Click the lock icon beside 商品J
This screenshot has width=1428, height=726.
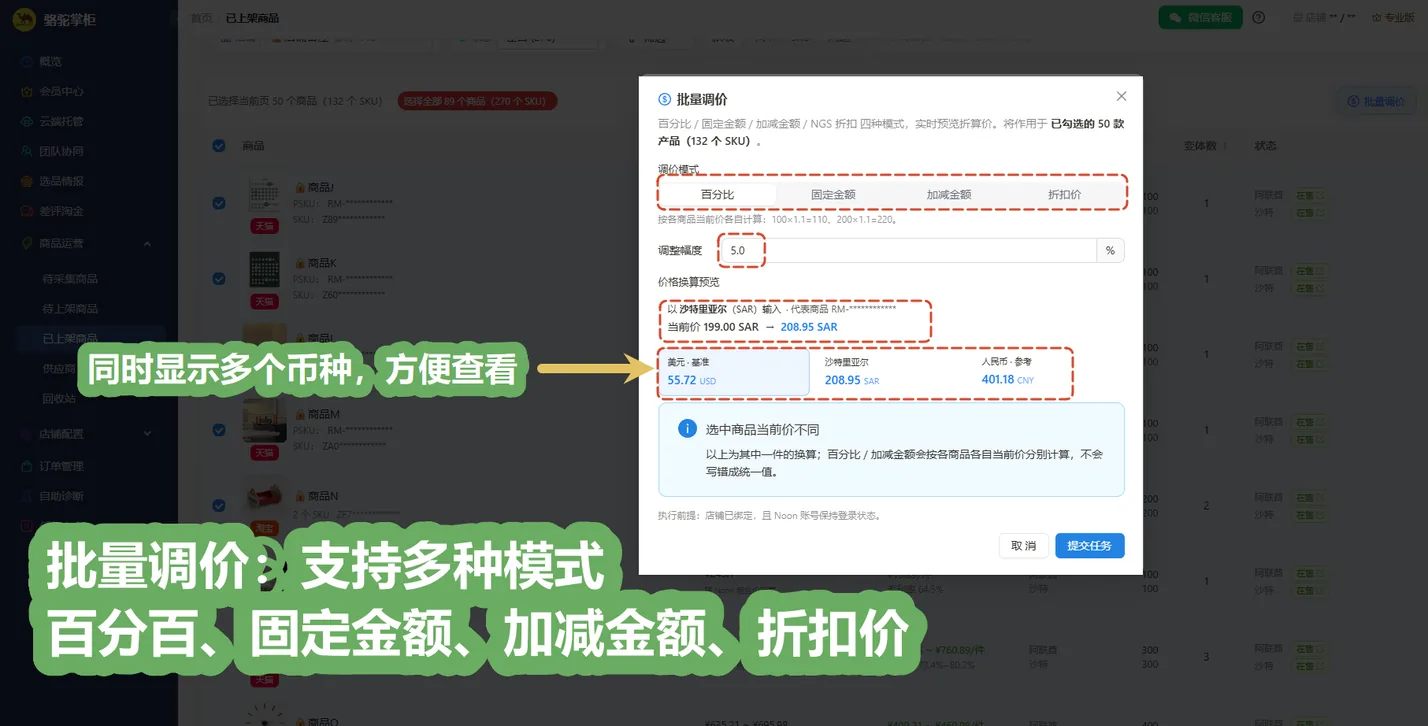(299, 187)
